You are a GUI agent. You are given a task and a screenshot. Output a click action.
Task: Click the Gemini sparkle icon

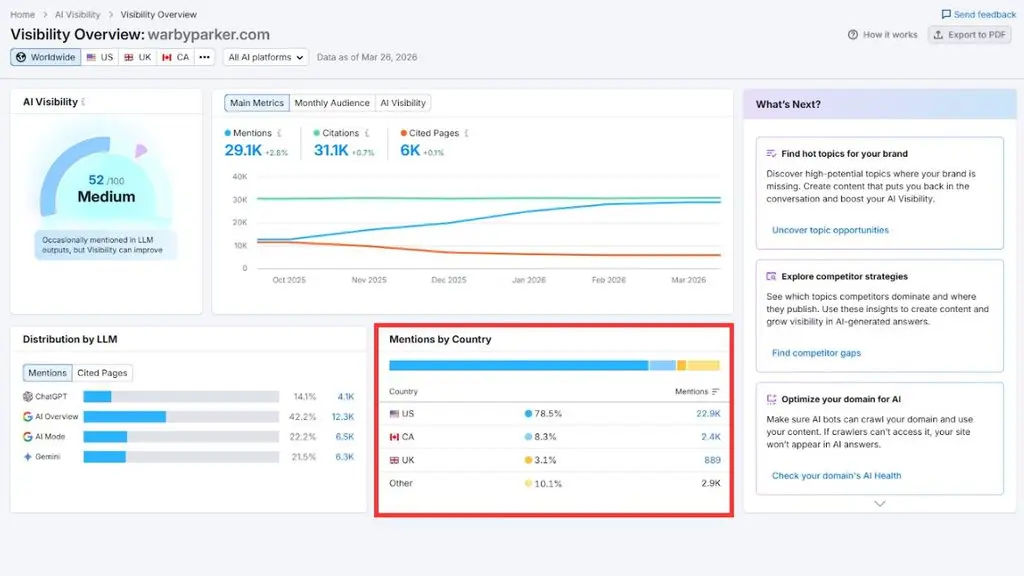[27, 456]
